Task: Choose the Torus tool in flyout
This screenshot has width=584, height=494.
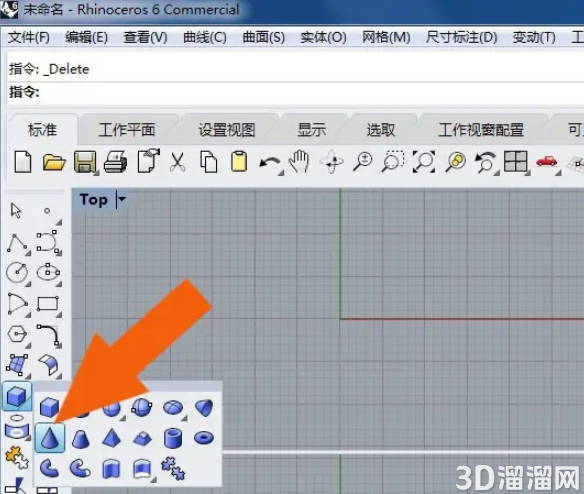Action: click(x=204, y=438)
